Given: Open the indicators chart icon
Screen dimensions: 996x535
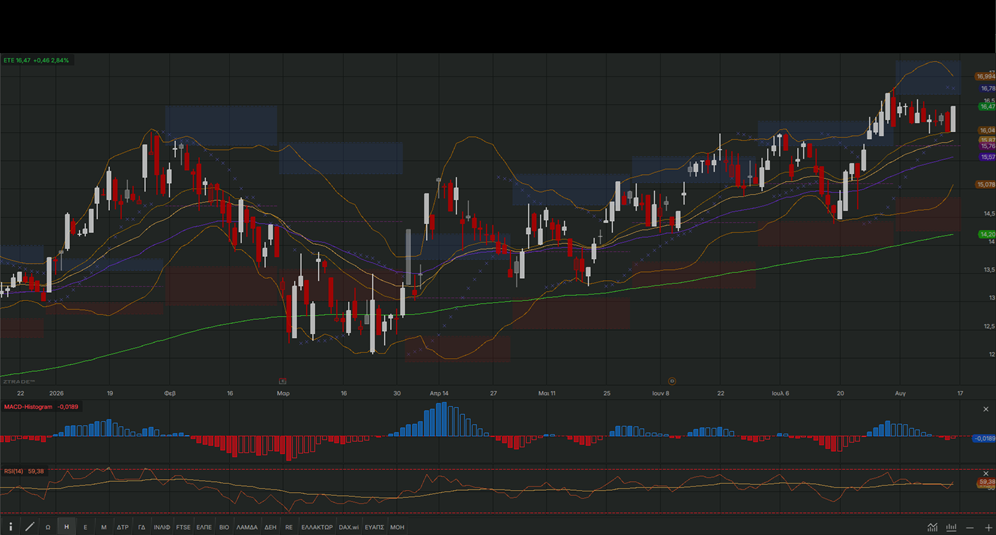Looking at the screenshot, I should [932, 527].
